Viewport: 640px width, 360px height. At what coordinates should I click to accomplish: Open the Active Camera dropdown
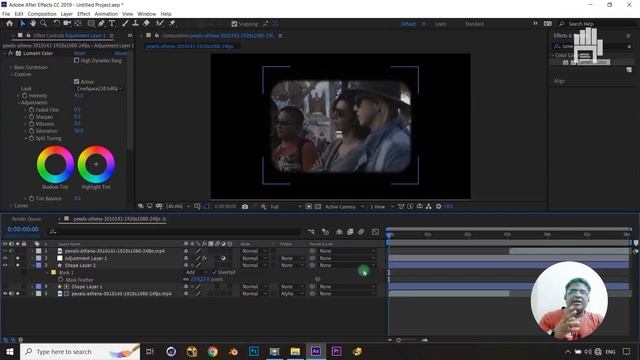[344, 207]
